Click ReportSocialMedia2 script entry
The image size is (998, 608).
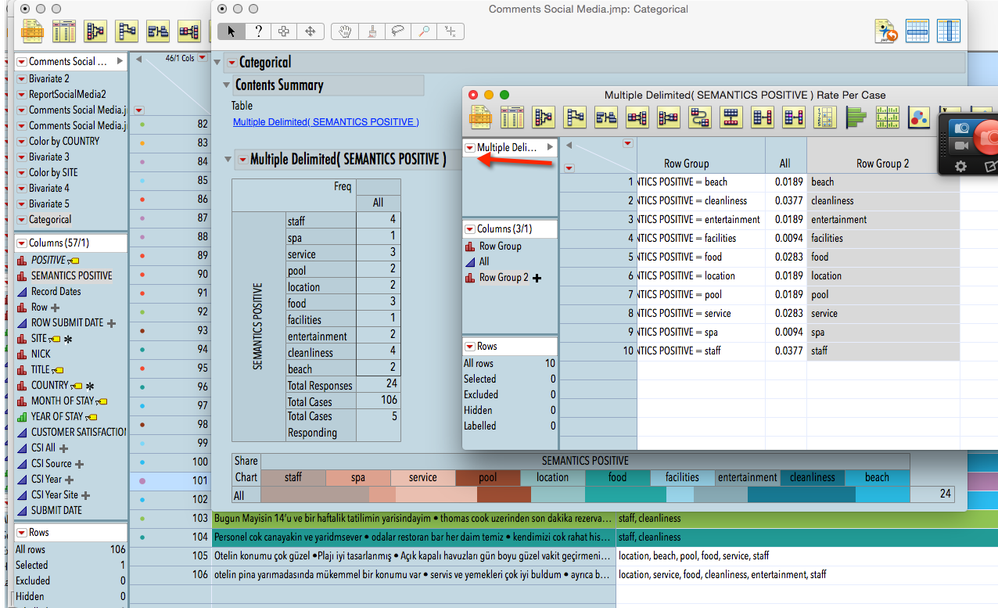click(x=67, y=94)
